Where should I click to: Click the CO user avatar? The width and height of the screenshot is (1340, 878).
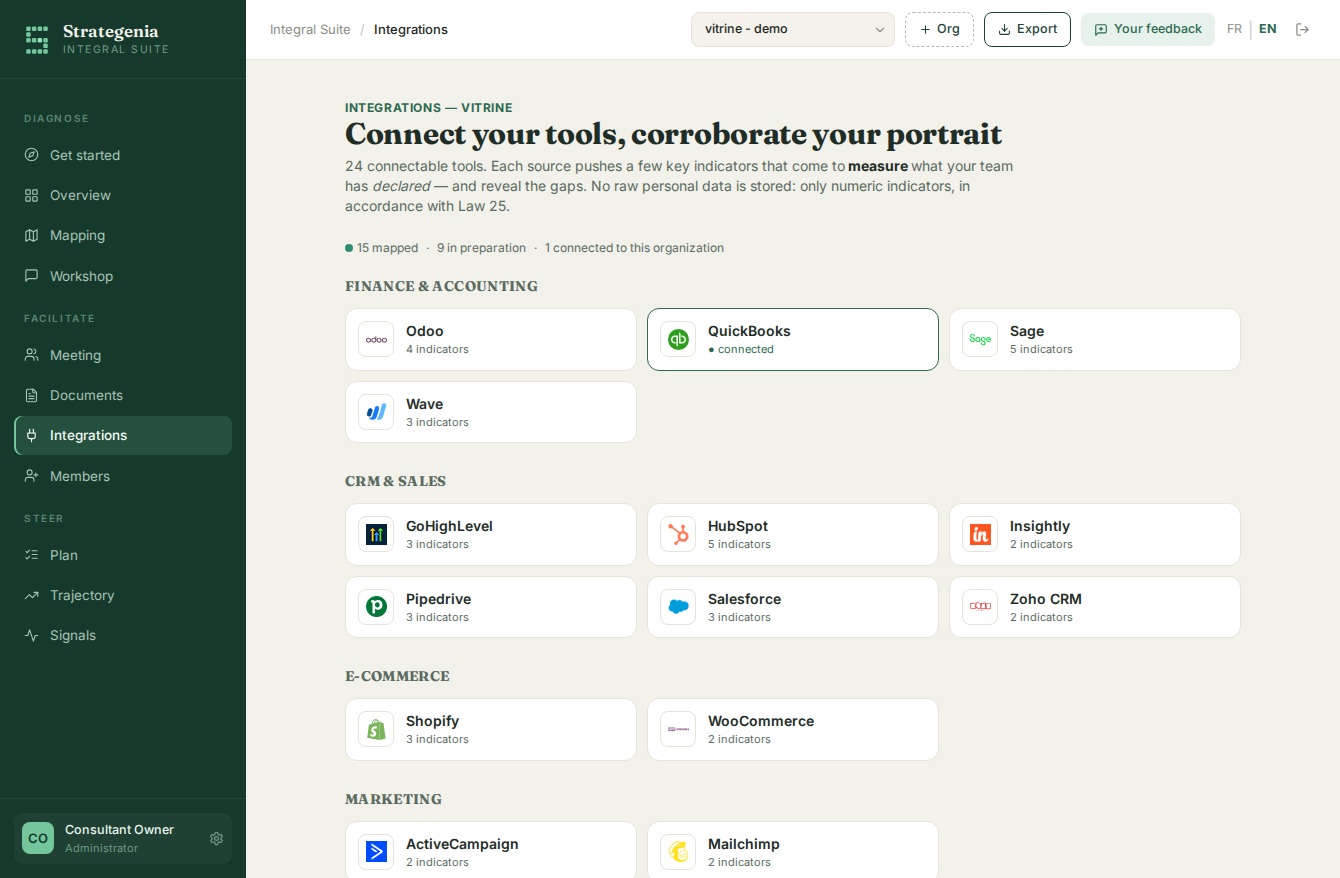pyautogui.click(x=38, y=838)
